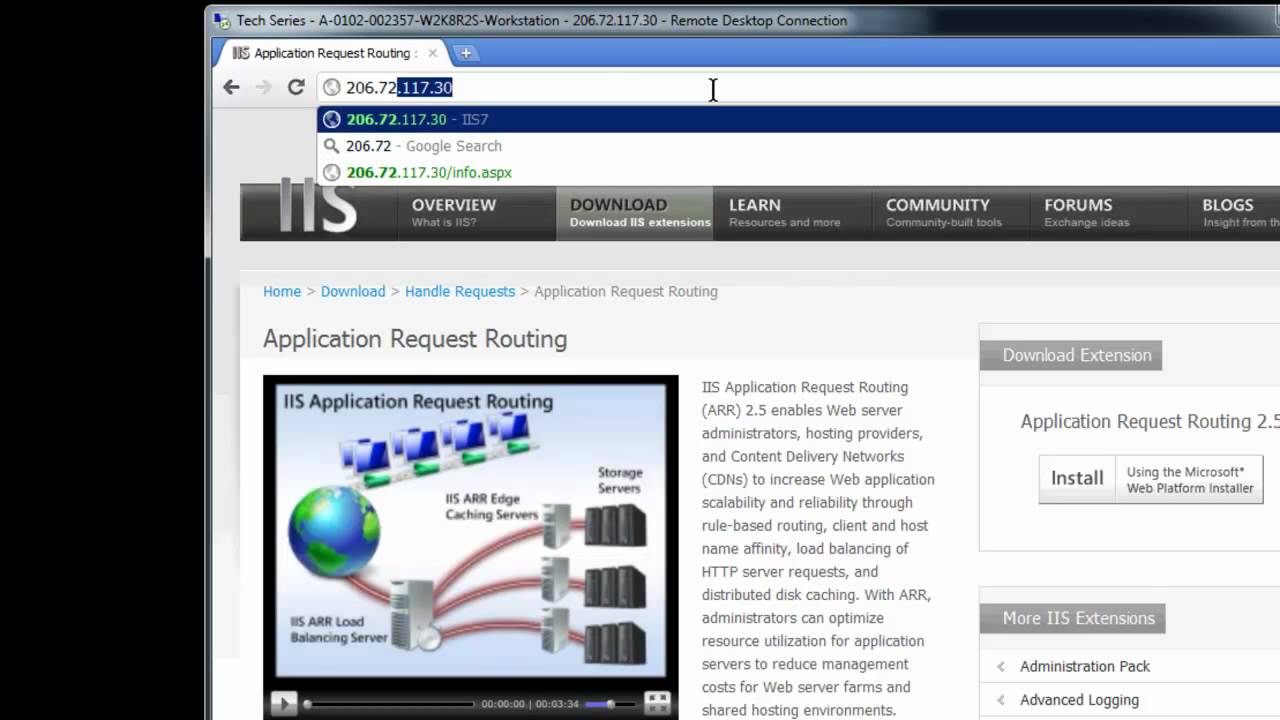Click the Application Request Routing 2.5 title text
This screenshot has width=1280, height=720.
point(1150,421)
